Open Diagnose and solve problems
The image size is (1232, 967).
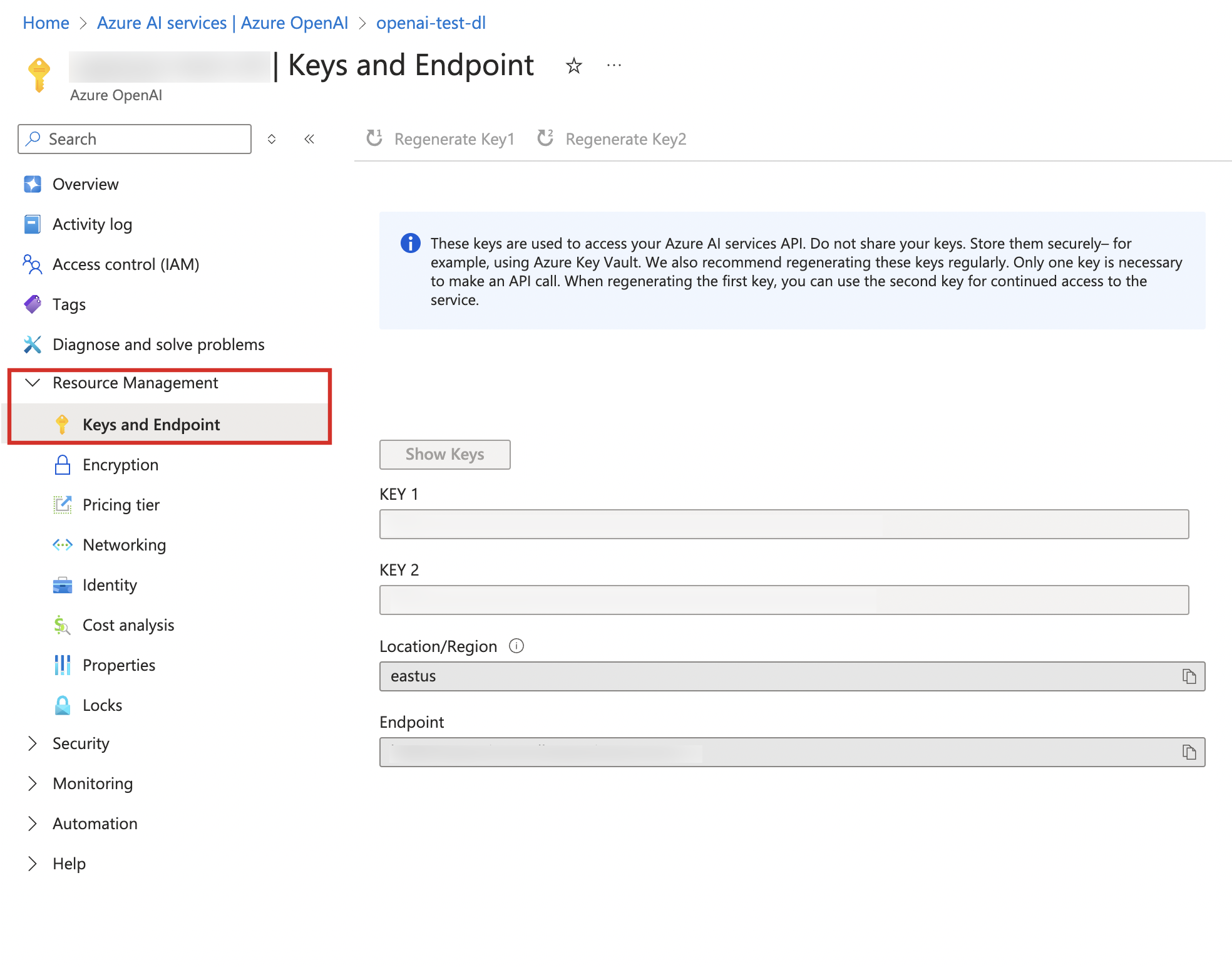click(158, 344)
